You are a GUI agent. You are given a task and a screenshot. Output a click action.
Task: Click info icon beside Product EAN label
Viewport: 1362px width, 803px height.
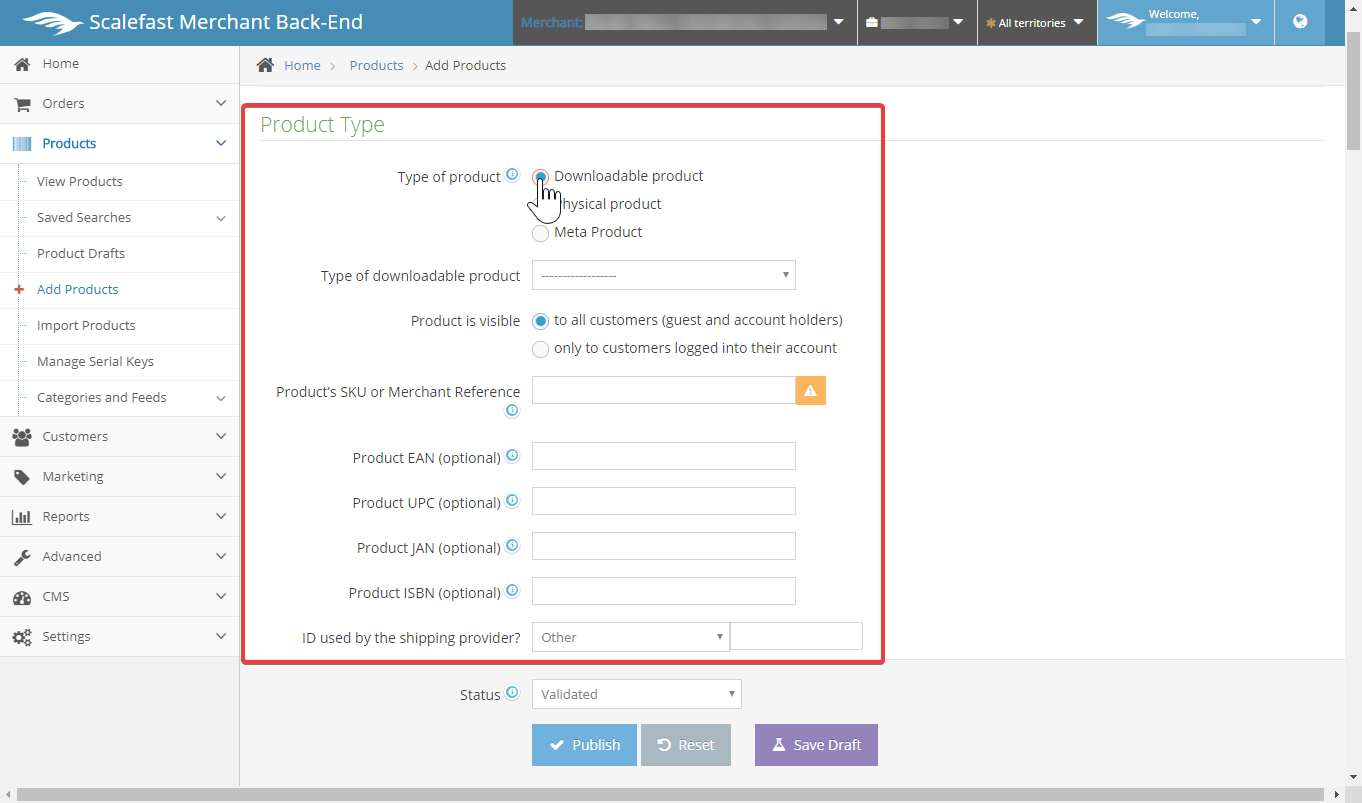512,456
